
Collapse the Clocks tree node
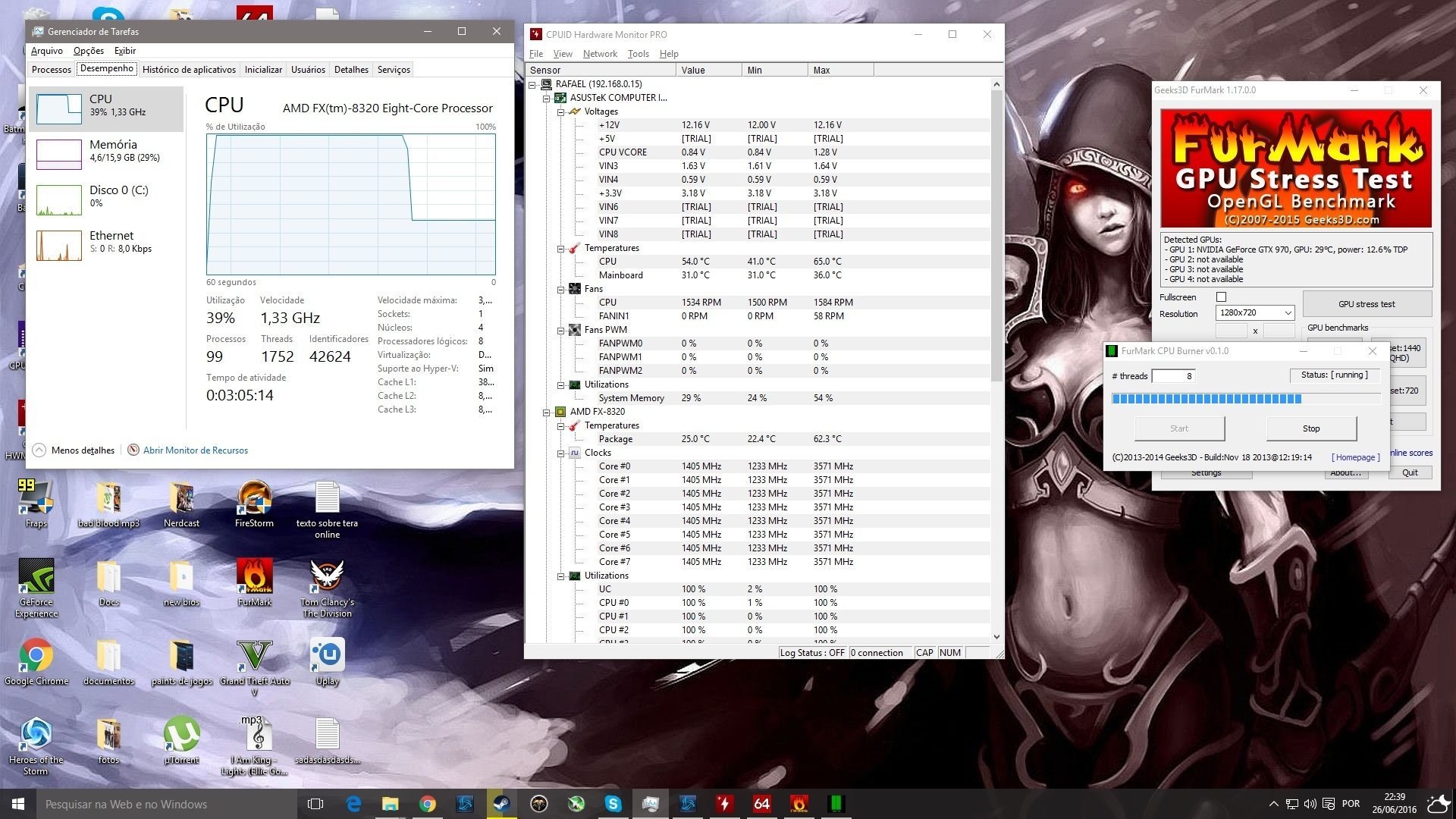tap(561, 453)
